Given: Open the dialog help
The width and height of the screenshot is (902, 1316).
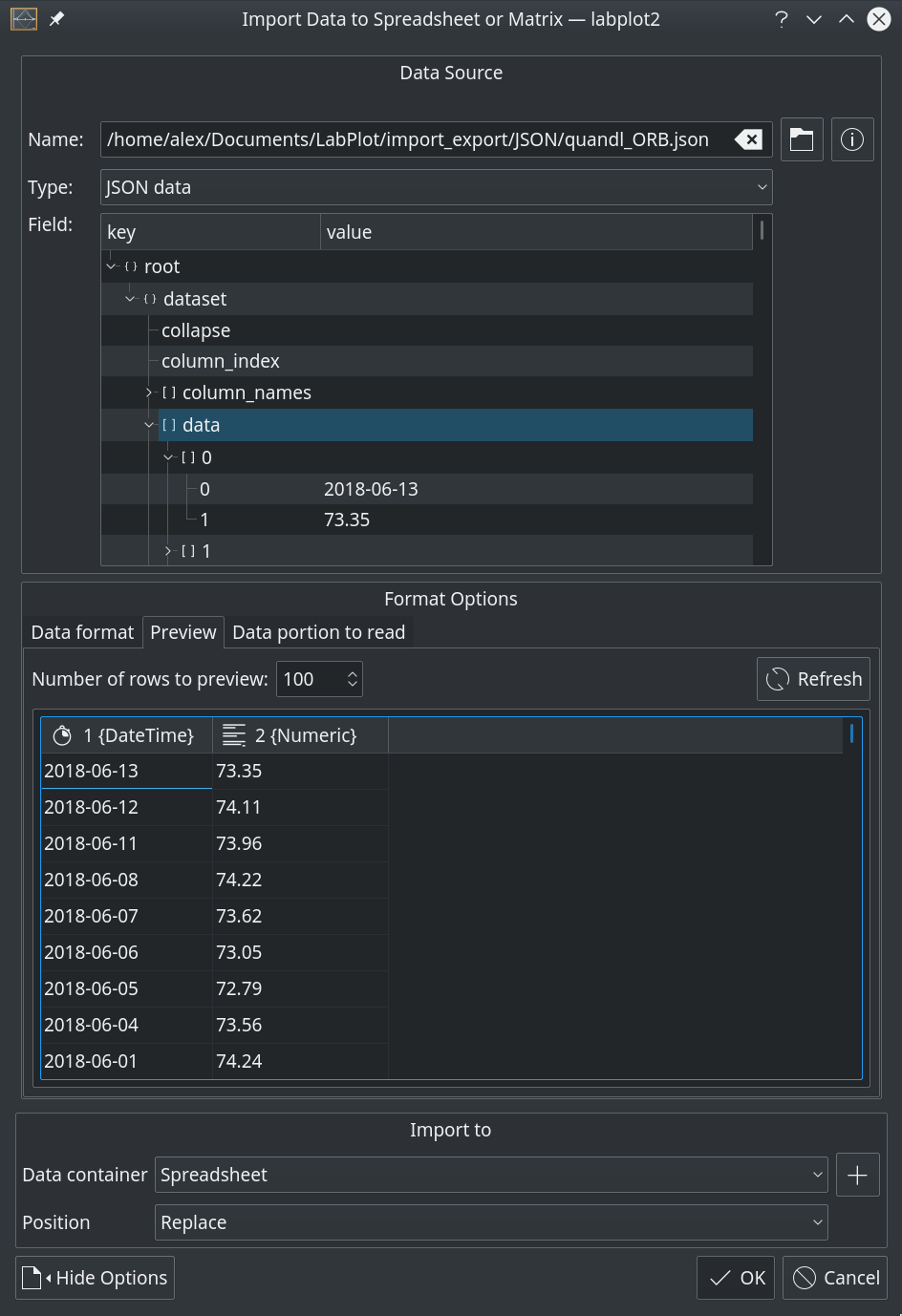Looking at the screenshot, I should [x=781, y=18].
